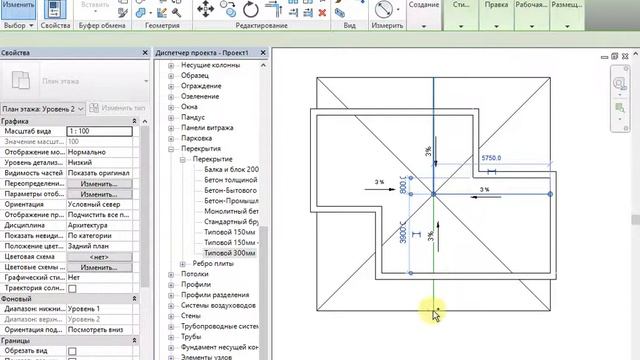Collapse the Перекрытия tree node
The image size is (640, 360).
point(171,149)
